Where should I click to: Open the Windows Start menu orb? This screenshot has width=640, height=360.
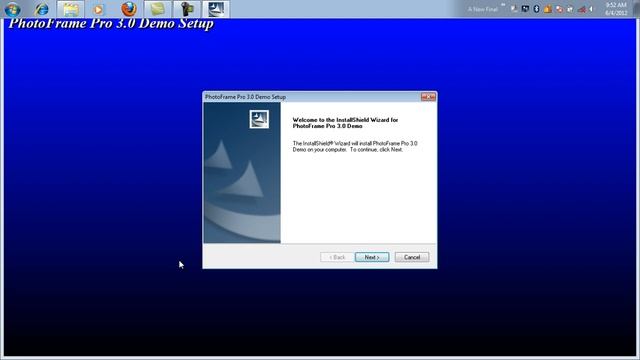tap(13, 9)
